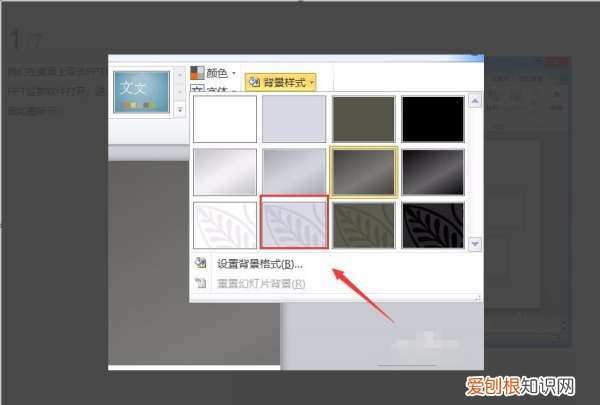The height and width of the screenshot is (405, 600).
Task: Pick the light silver gradient style
Action: (225, 172)
